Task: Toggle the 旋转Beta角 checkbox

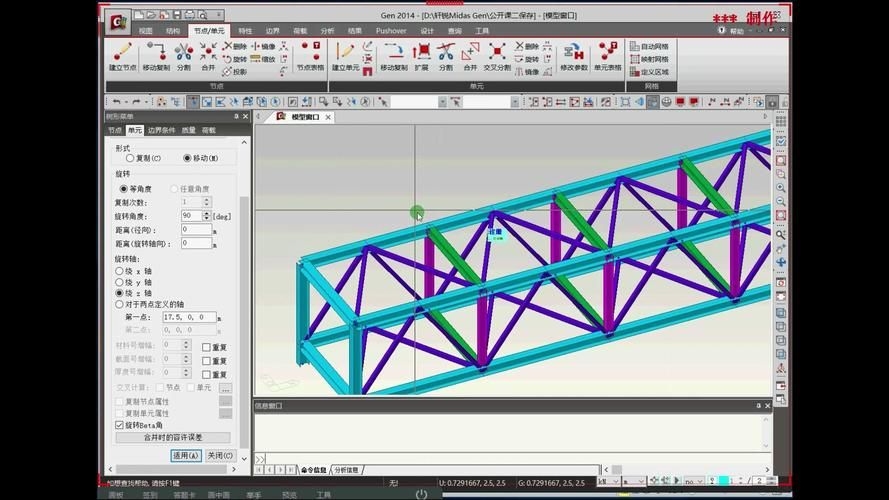Action: pos(120,425)
